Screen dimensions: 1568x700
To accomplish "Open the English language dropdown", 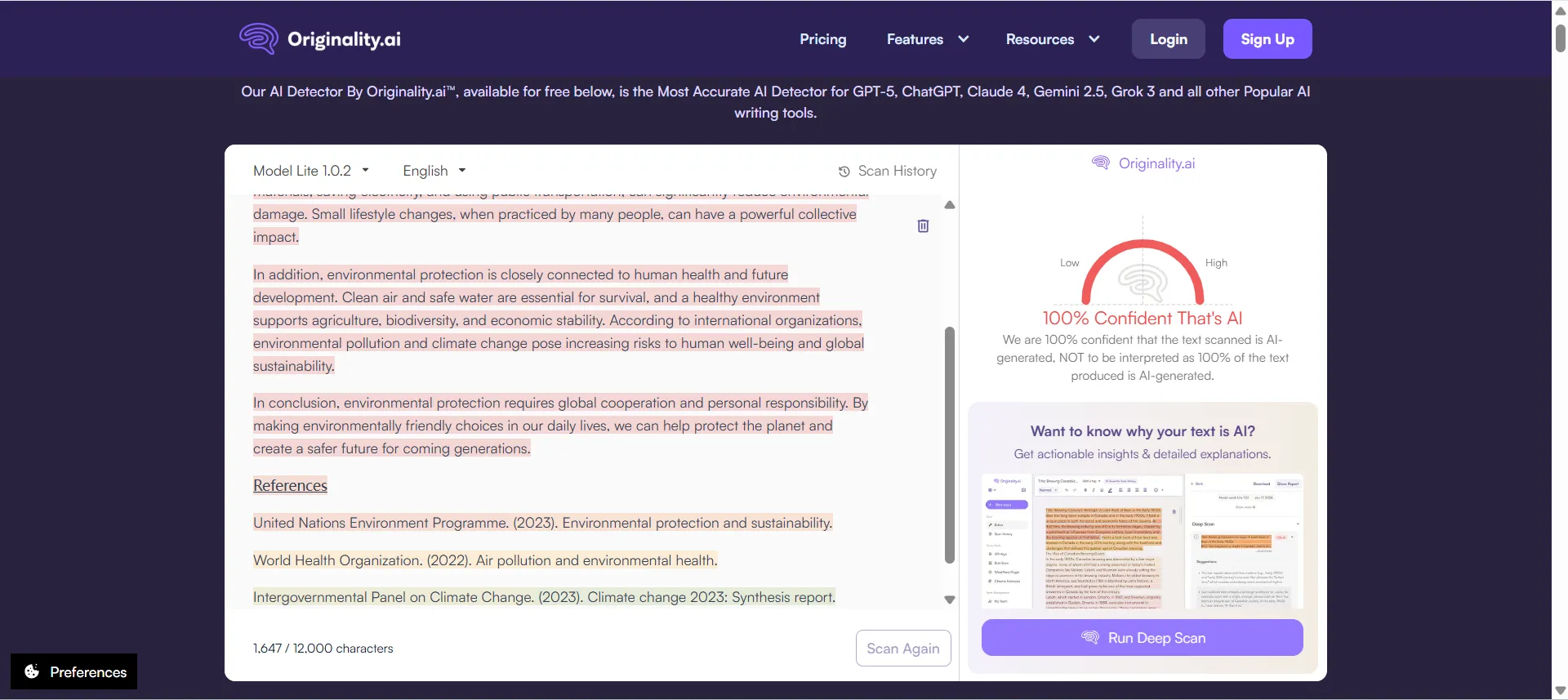I will point(434,171).
